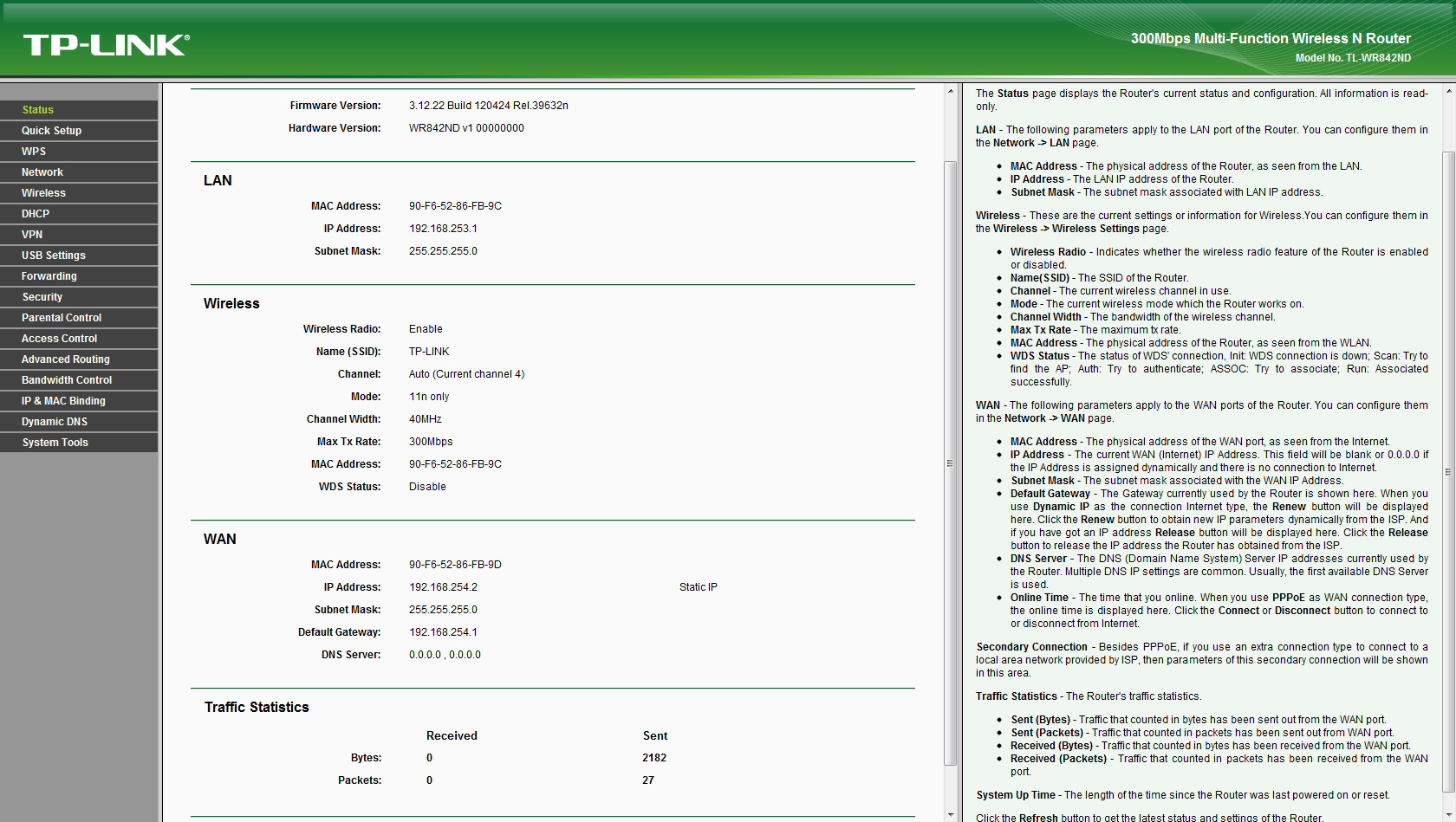Click down arrow of help panel scrollbar
The height and width of the screenshot is (822, 1456).
pos(1448,815)
